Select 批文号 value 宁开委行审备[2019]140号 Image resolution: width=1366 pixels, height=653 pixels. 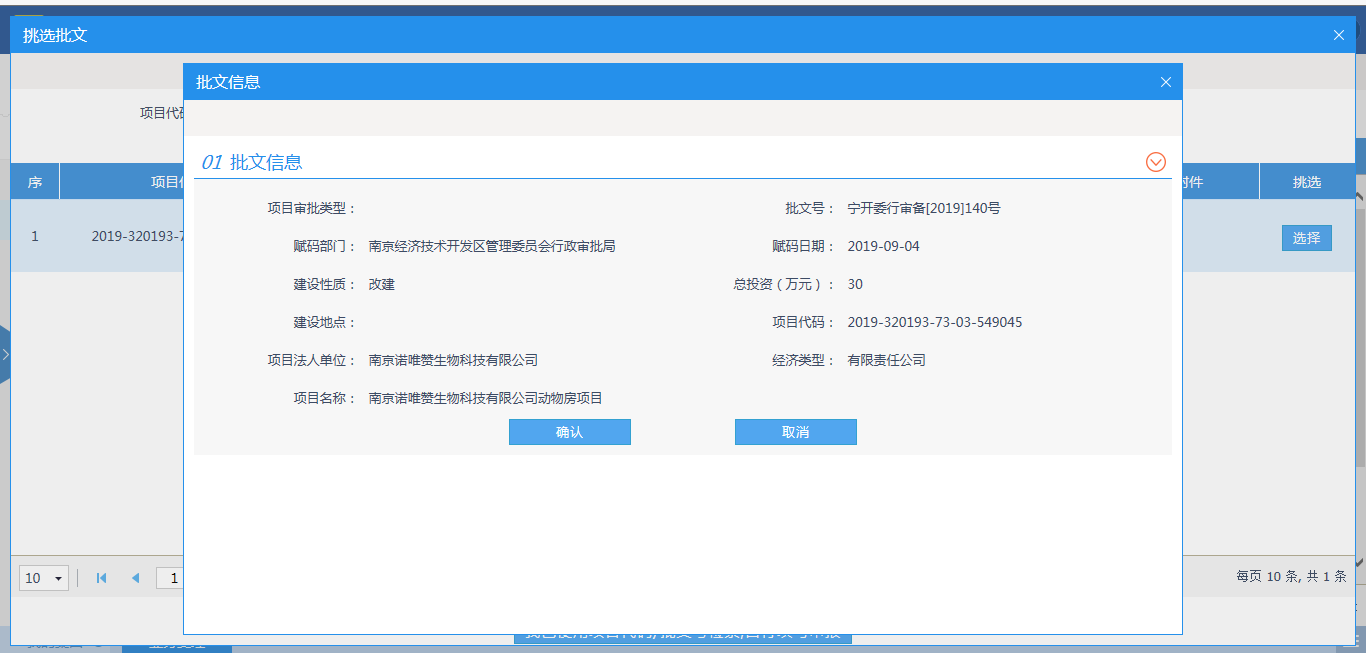pos(924,209)
